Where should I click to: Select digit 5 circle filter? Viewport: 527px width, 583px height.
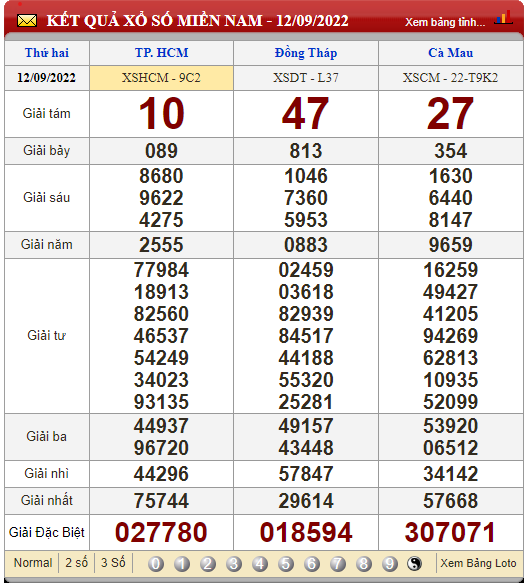[286, 564]
